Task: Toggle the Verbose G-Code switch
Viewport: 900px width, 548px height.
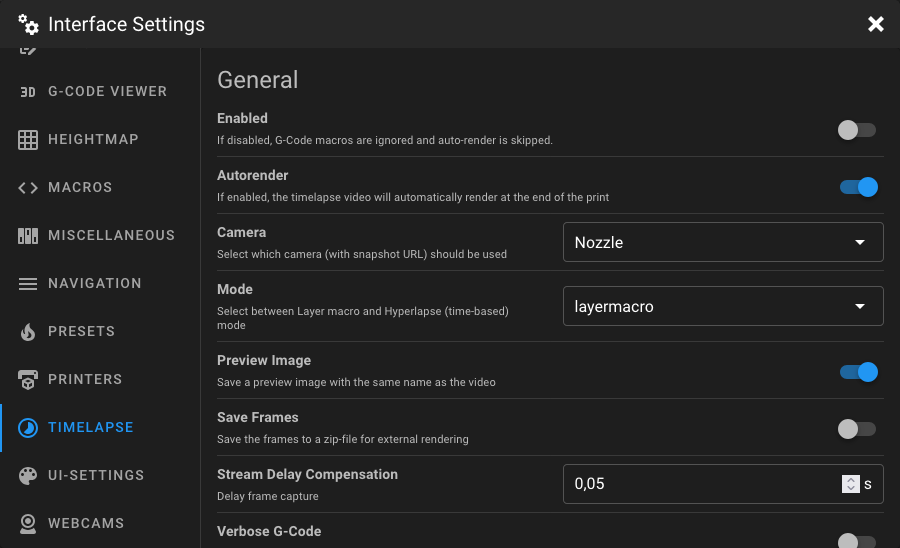Action: tap(857, 541)
